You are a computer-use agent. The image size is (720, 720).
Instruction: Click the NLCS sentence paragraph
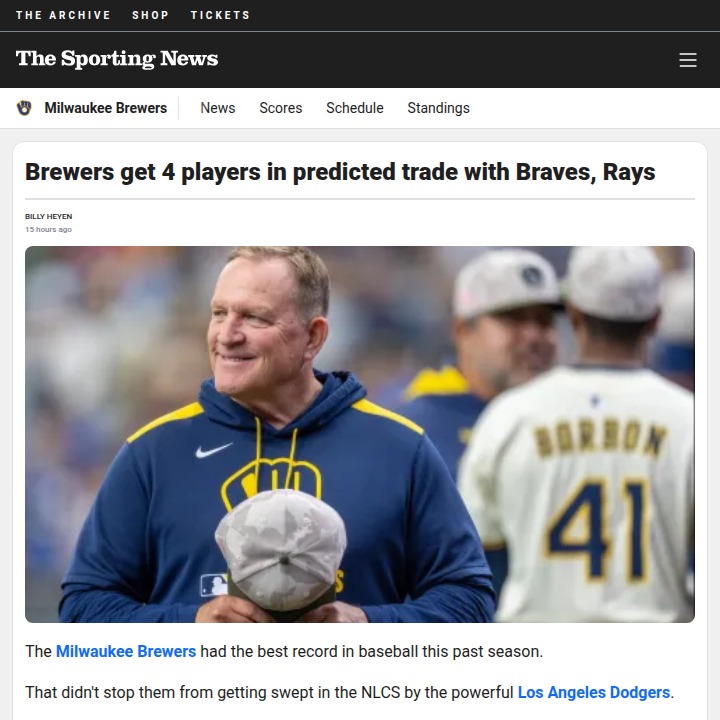[349, 692]
